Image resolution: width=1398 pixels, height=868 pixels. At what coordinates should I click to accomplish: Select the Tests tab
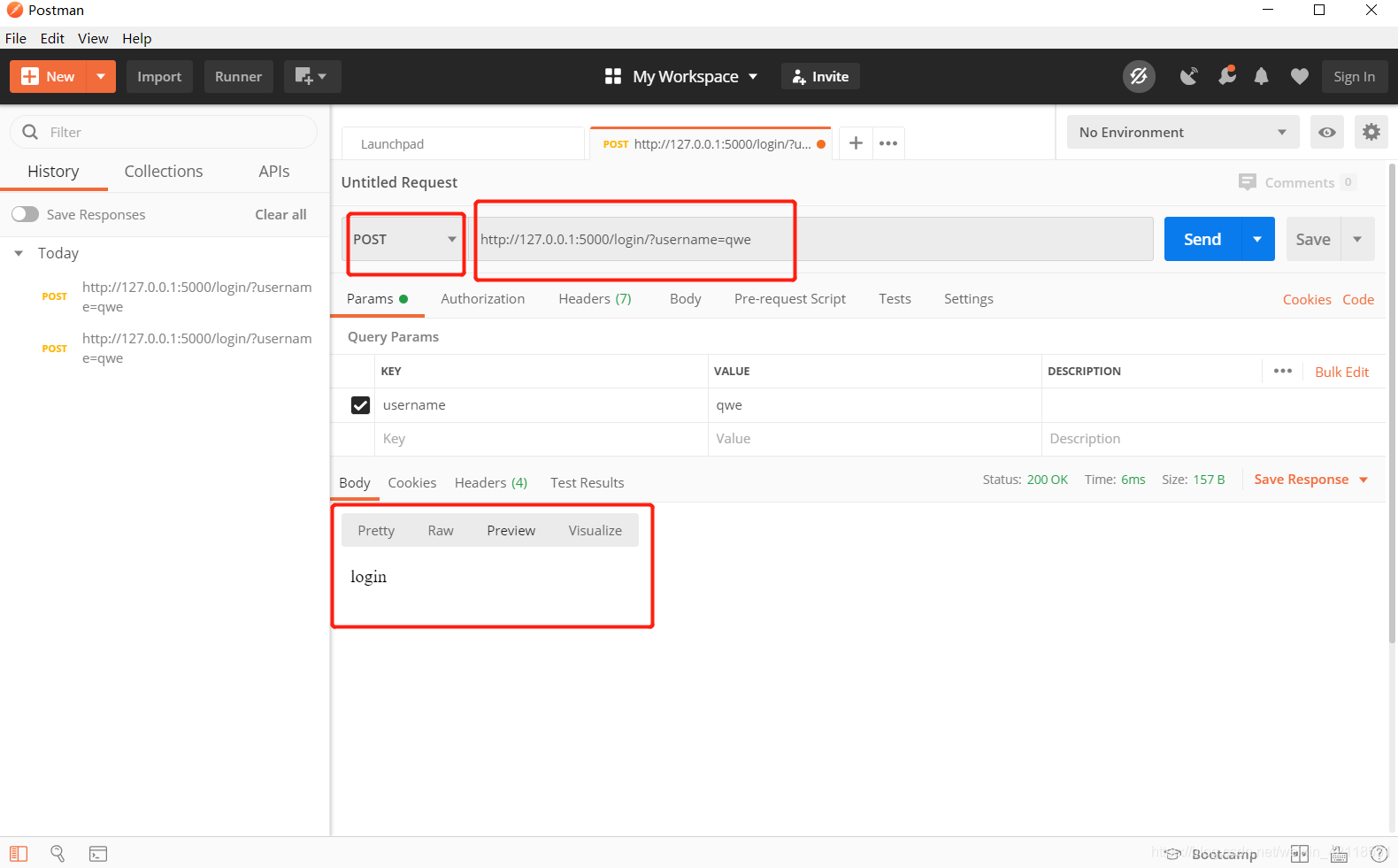click(x=895, y=299)
